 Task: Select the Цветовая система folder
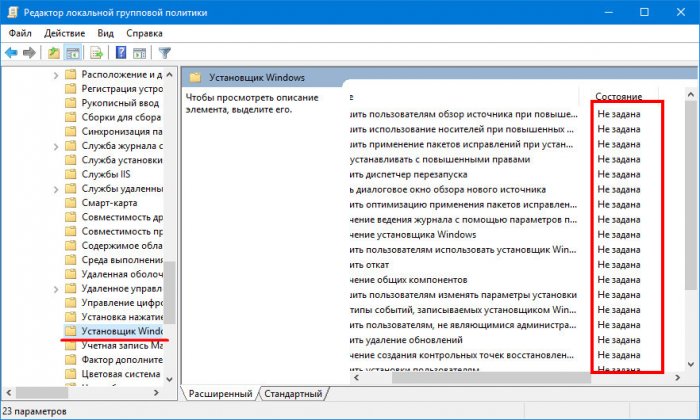[112, 374]
